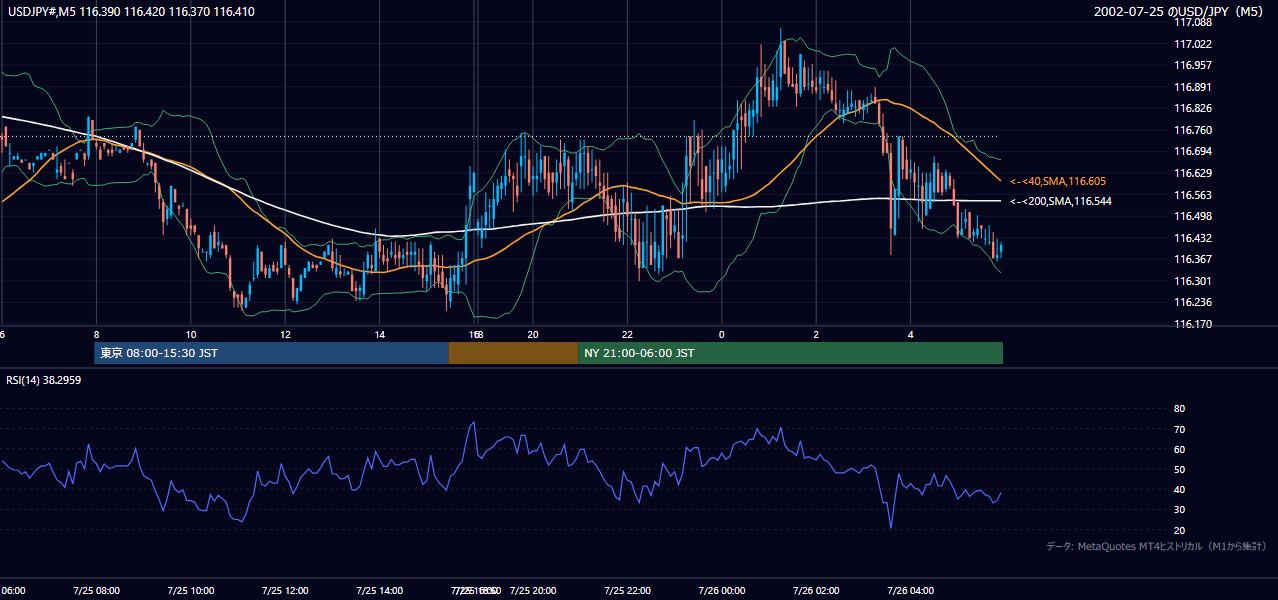Click price axis label 116.760

coord(1192,130)
